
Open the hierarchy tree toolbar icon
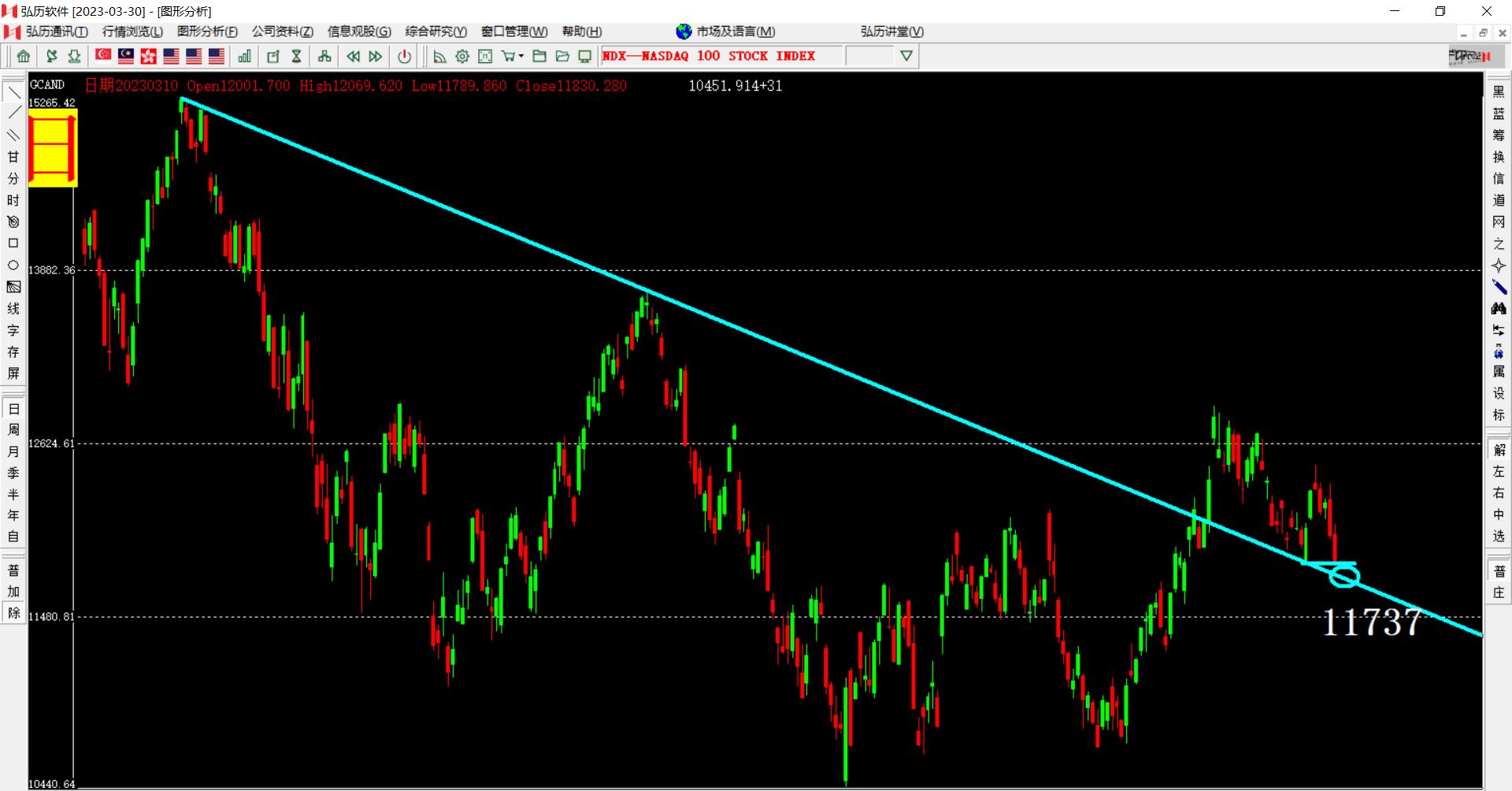(324, 56)
